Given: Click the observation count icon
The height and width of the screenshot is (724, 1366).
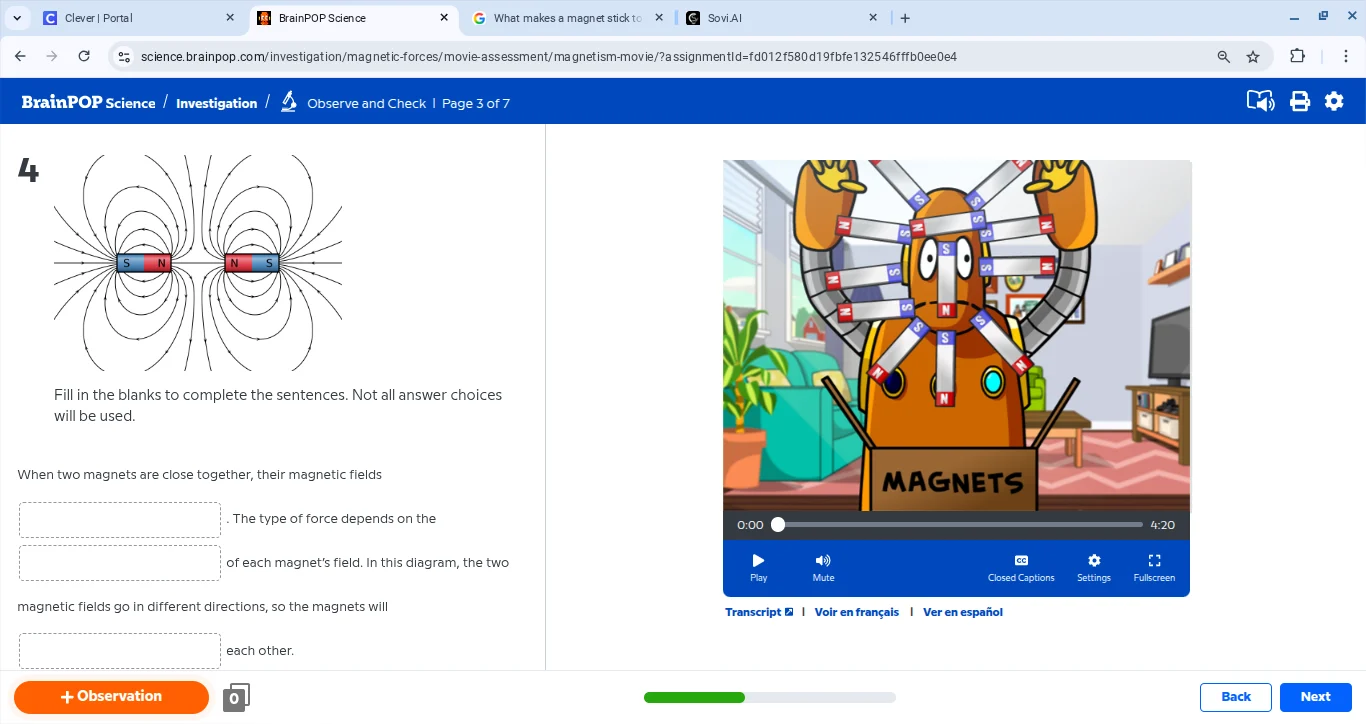Looking at the screenshot, I should tap(236, 697).
